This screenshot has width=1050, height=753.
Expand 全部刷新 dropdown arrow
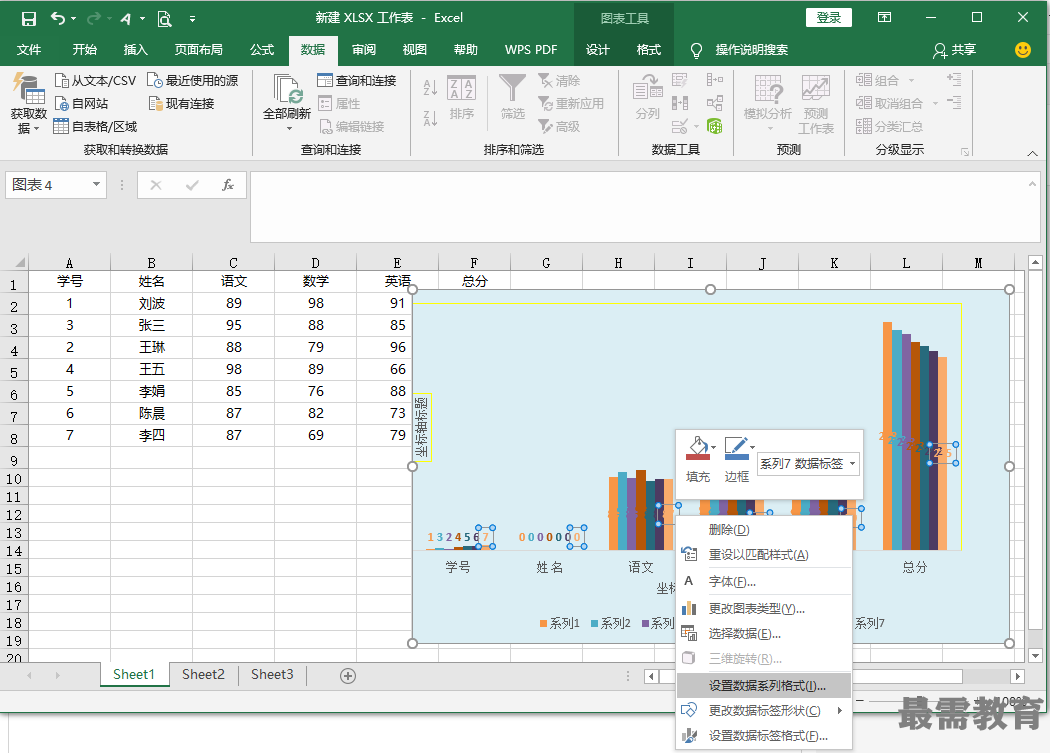click(x=289, y=128)
